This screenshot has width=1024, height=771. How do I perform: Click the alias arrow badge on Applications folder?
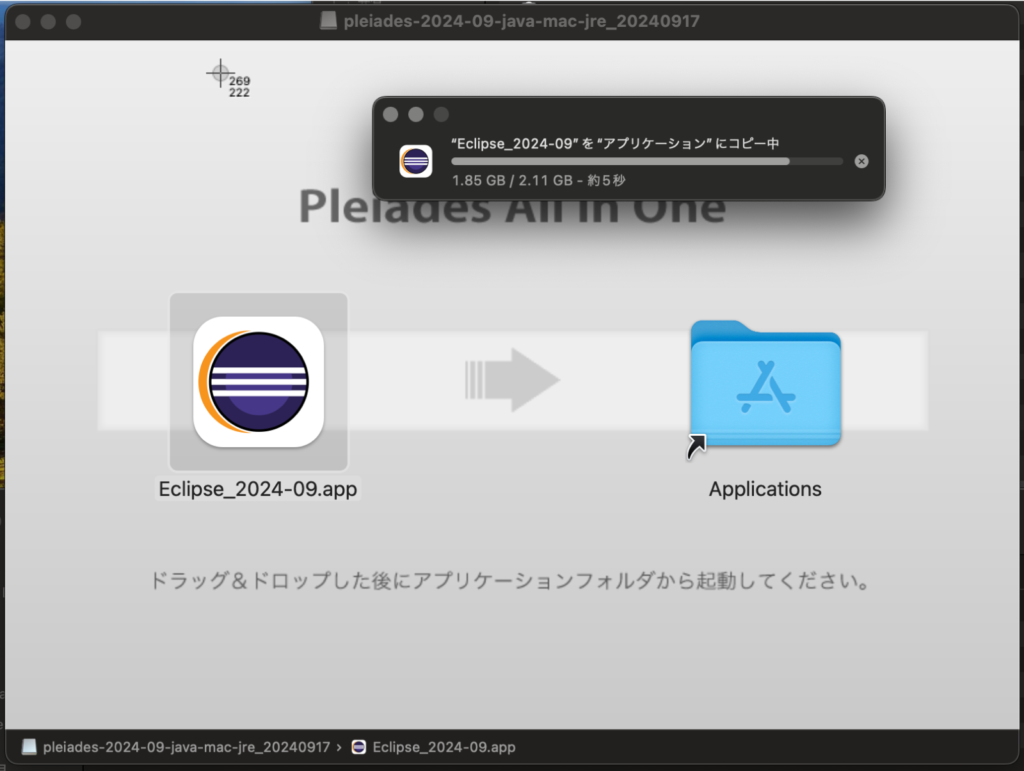coord(696,447)
